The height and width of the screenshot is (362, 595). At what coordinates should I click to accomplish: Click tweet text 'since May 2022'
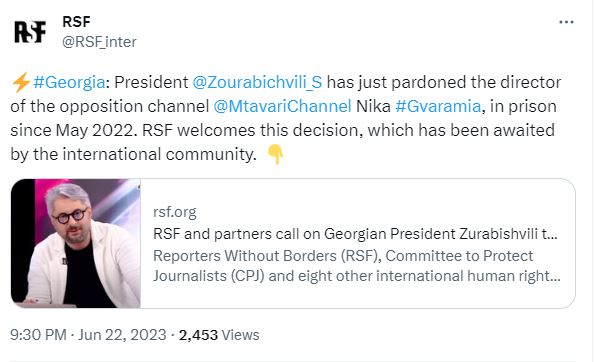coord(71,131)
